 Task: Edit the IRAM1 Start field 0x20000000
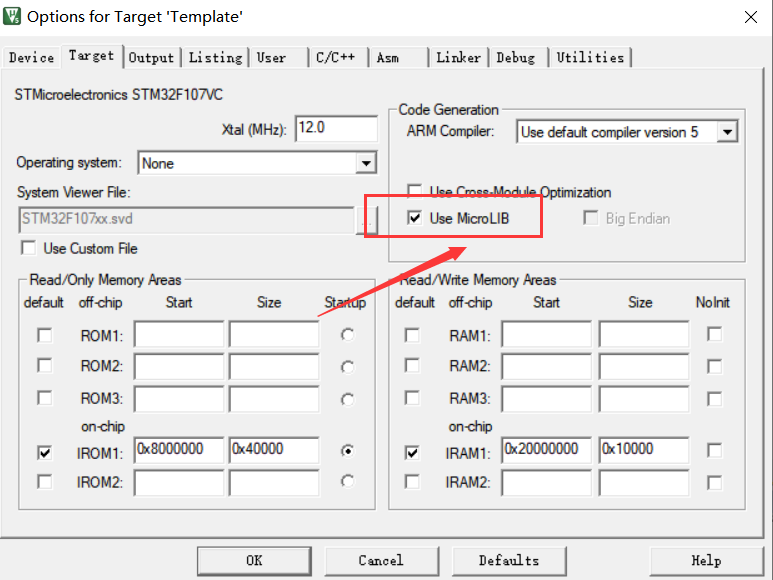546,450
